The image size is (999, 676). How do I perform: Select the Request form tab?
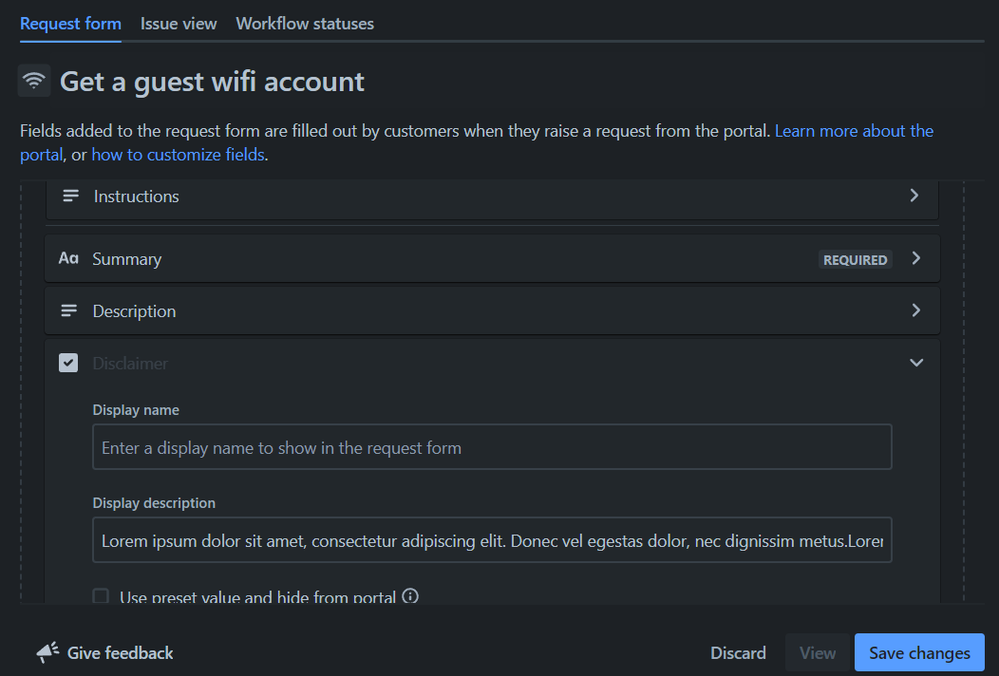click(x=70, y=23)
